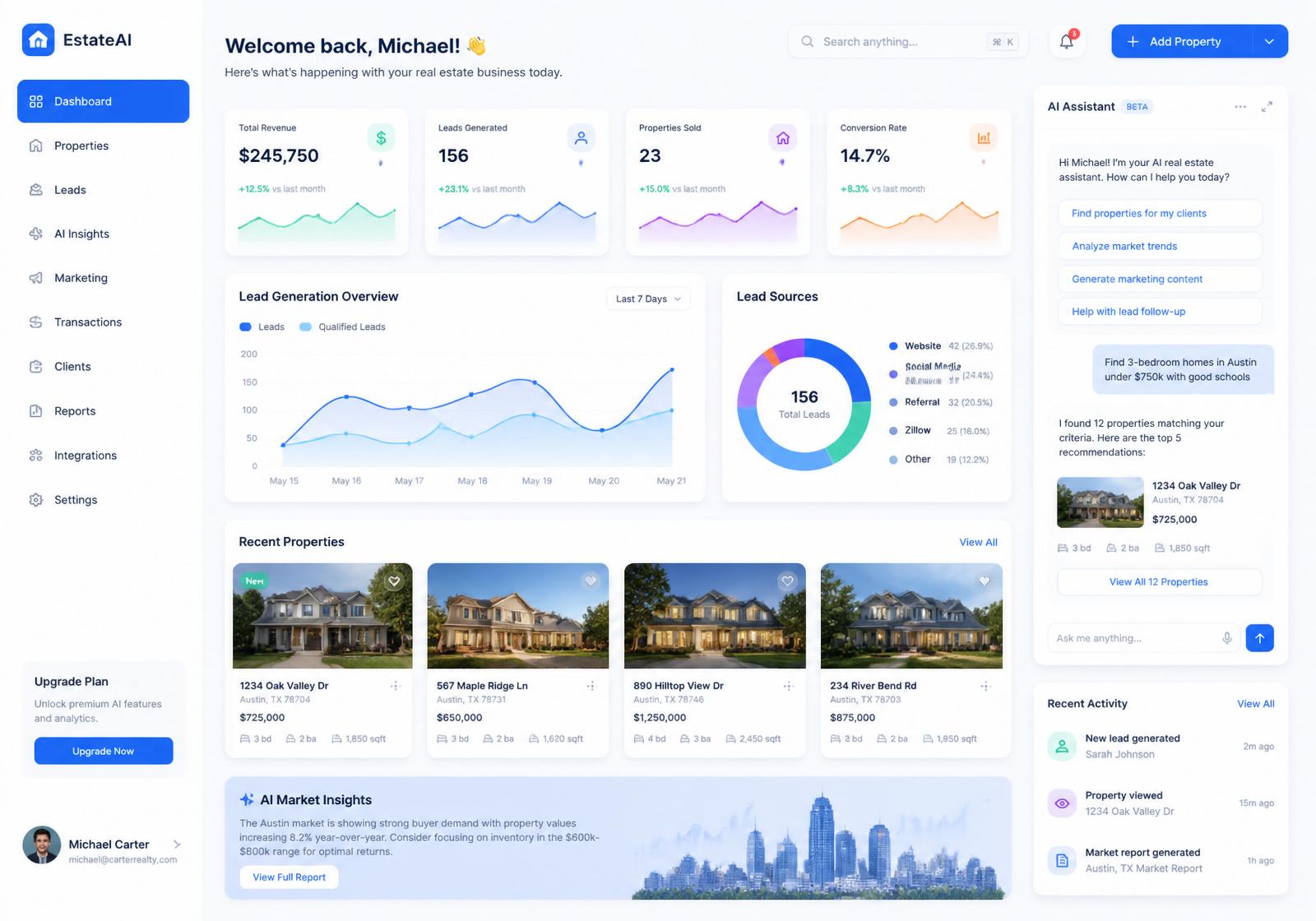Go to Clients in the sidebar
The image size is (1316, 921).
pyautogui.click(x=103, y=367)
